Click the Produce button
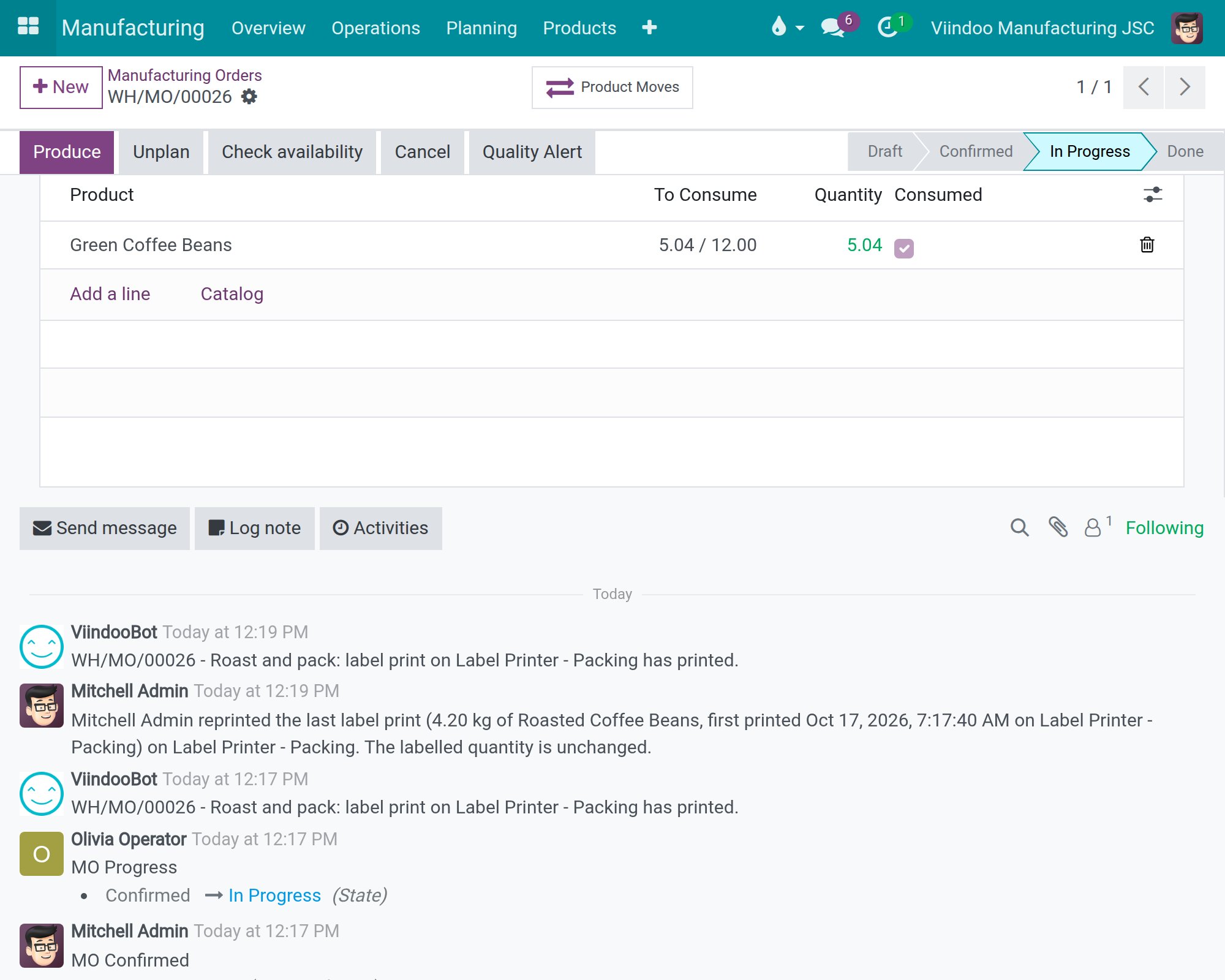The height and width of the screenshot is (980, 1225). 67,152
